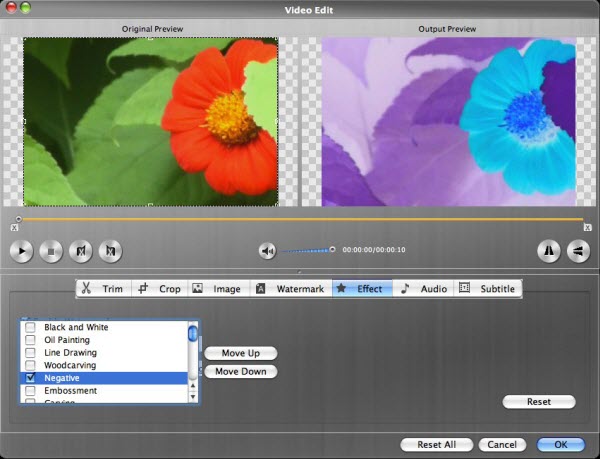The image size is (600, 459).
Task: Flip video vertically icon button
Action: pyautogui.click(x=578, y=251)
